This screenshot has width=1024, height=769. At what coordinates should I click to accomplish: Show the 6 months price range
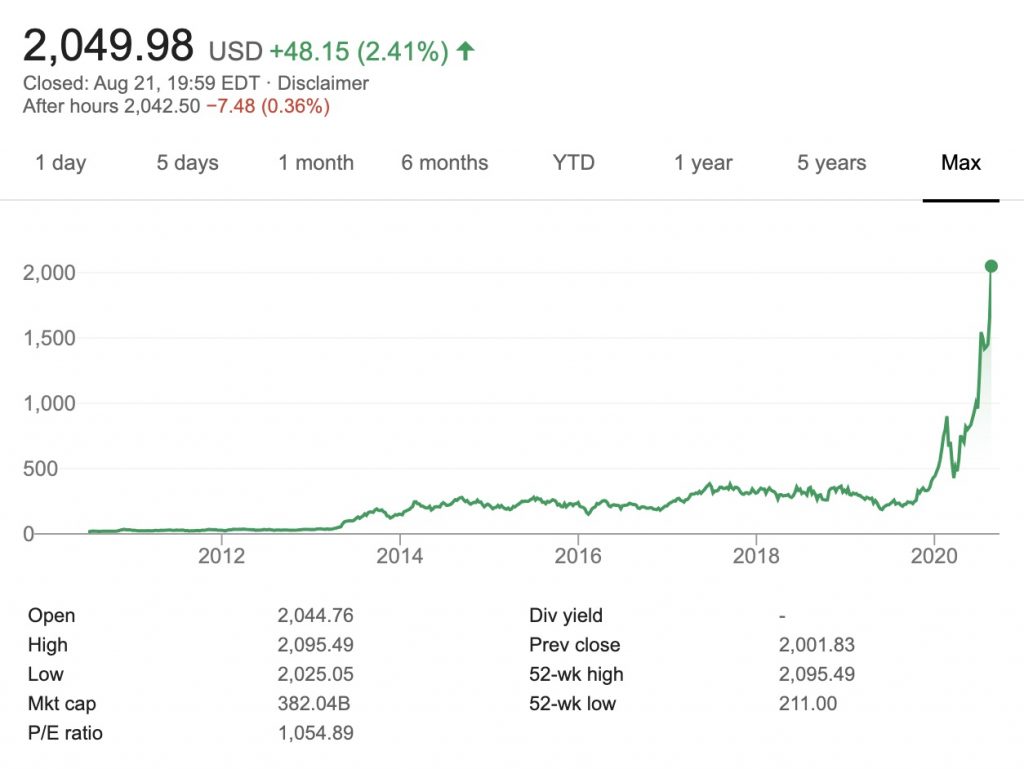pos(445,163)
